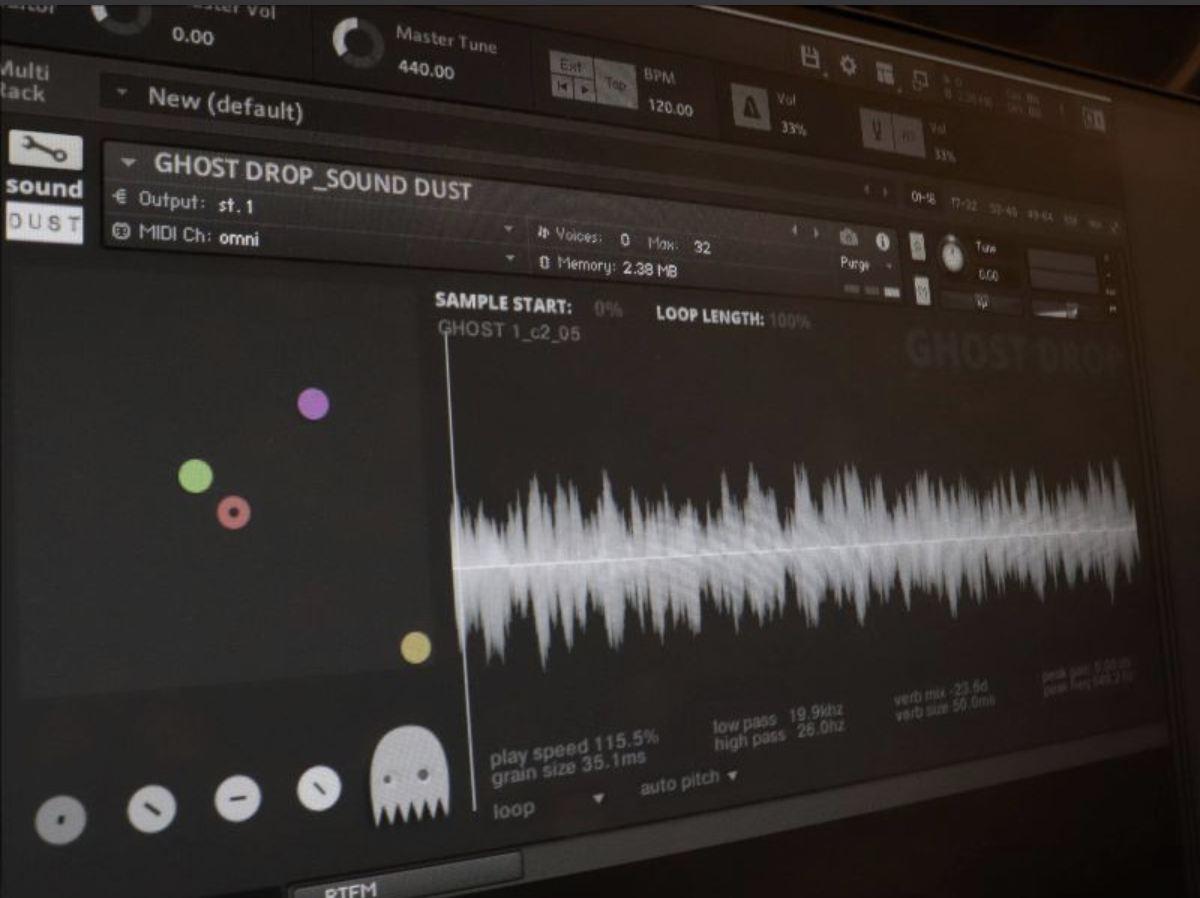The image size is (1200, 898).
Task: Select the 17-32 instrument page tab
Action: click(963, 204)
